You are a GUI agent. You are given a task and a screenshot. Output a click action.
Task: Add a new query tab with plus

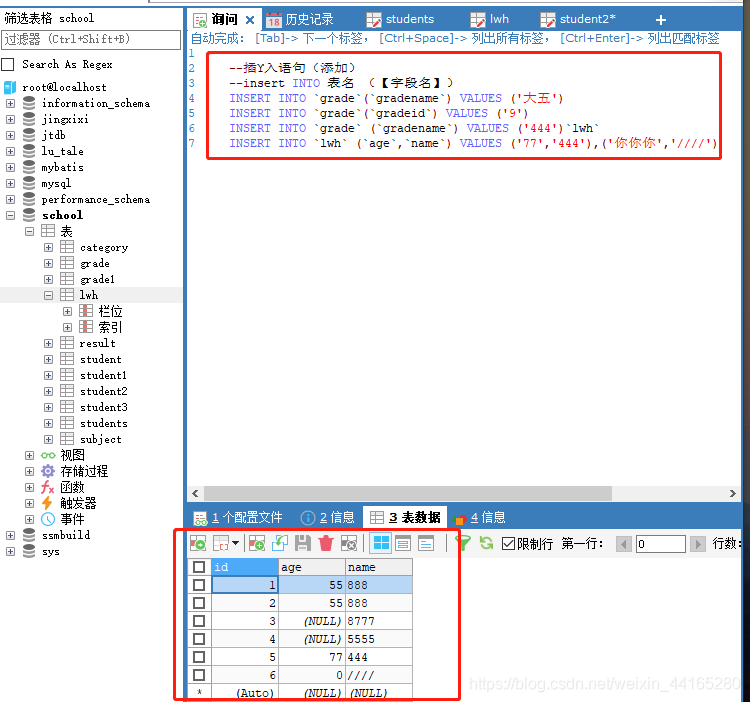click(661, 20)
